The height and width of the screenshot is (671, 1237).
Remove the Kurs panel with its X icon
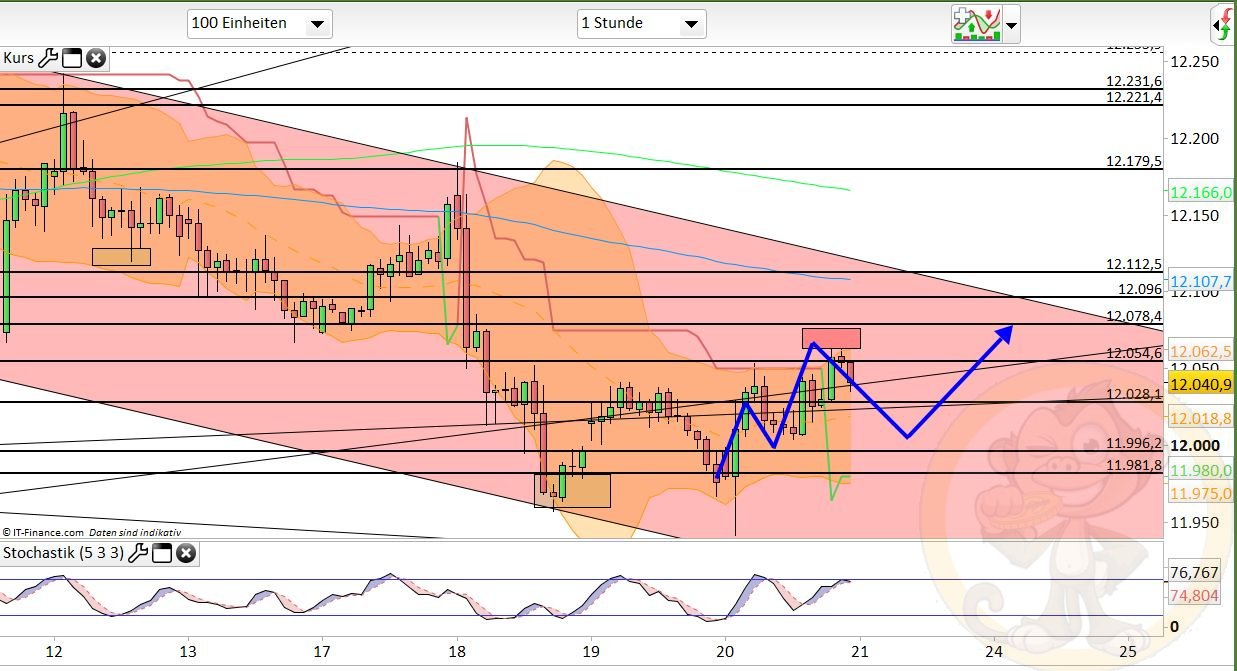(x=95, y=58)
